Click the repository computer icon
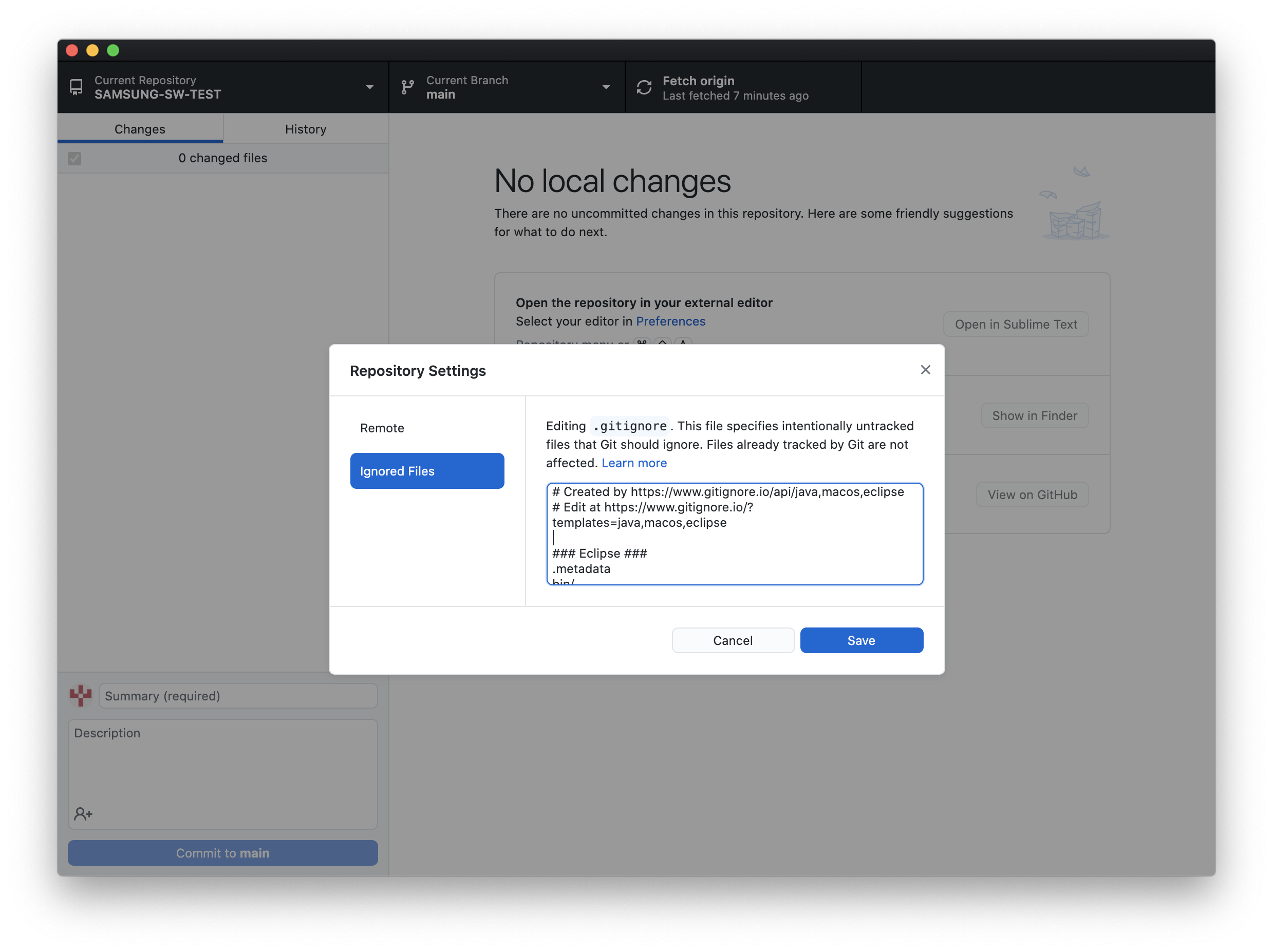The image size is (1273, 952). click(x=76, y=87)
